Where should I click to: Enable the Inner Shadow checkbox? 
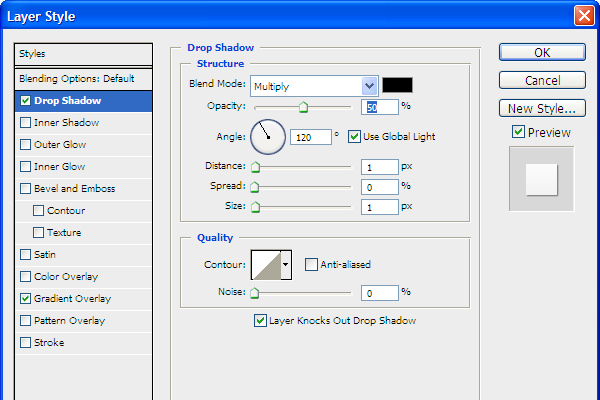tap(25, 122)
